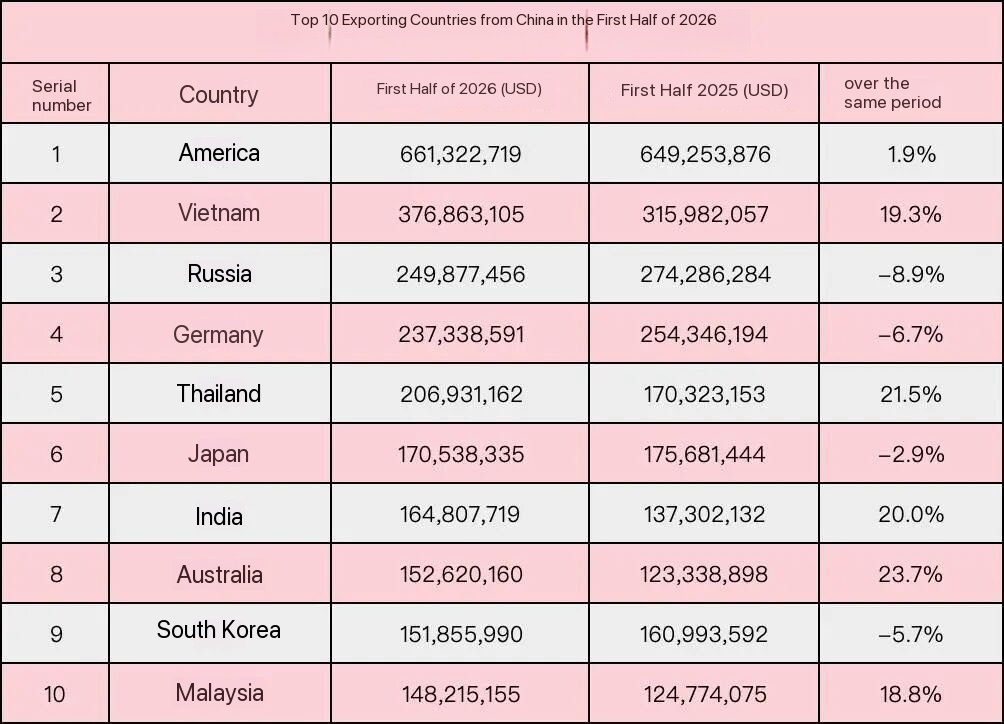The image size is (1004, 724).
Task: Click the First Half 2025 (USD) header
Action: (x=704, y=90)
